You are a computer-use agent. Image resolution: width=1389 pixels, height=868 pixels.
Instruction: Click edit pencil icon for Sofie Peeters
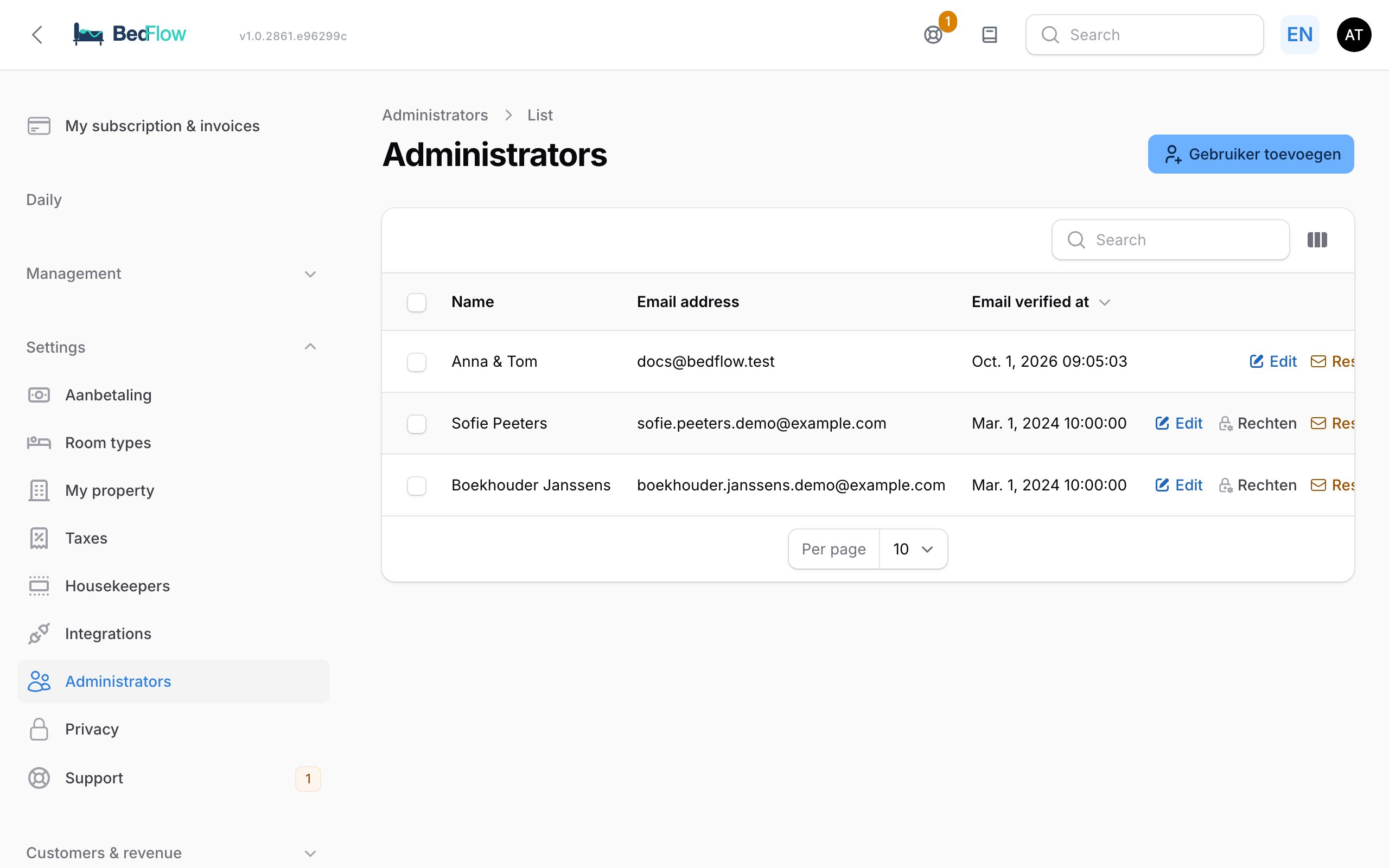coord(1162,423)
